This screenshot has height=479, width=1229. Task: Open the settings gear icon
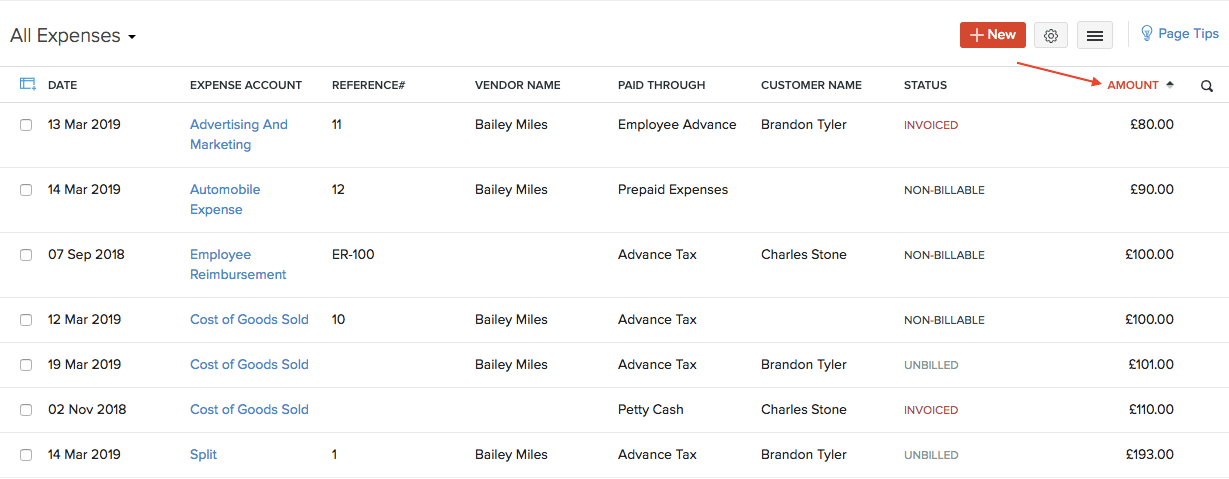coord(1050,35)
